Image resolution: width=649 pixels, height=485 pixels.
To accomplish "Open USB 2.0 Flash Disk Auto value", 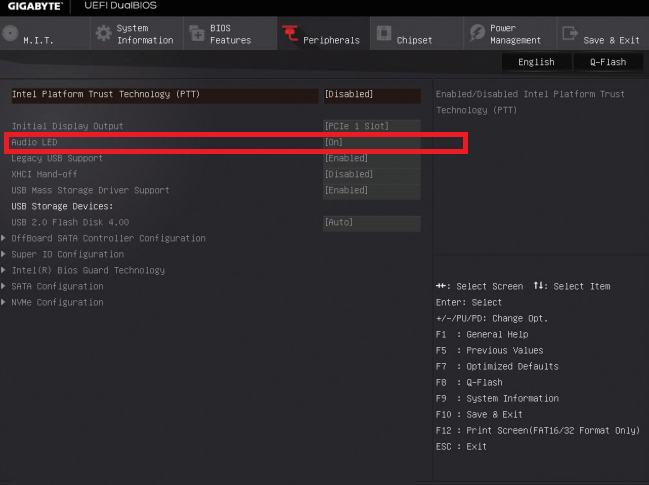I will tap(372, 223).
